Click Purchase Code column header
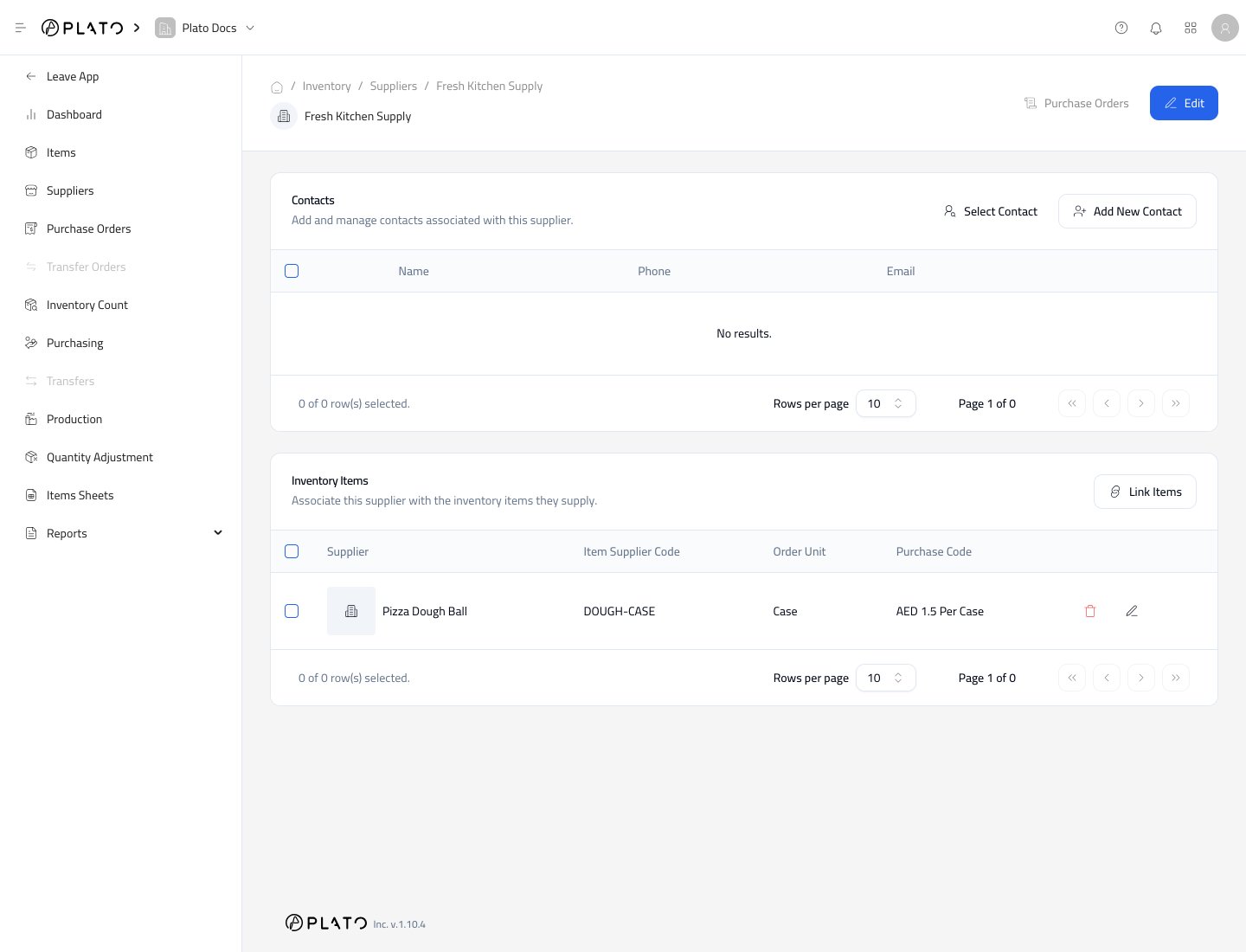Screen dimensions: 1246x952 [x=934, y=551]
